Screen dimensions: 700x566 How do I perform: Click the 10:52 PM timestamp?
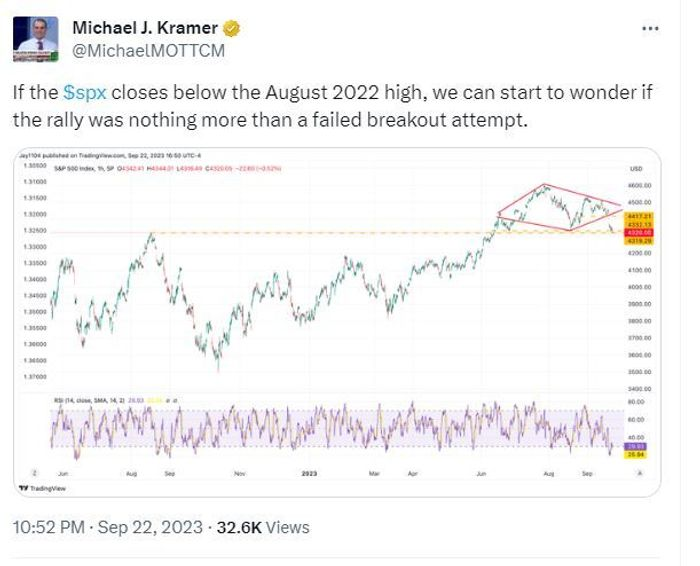(49, 527)
